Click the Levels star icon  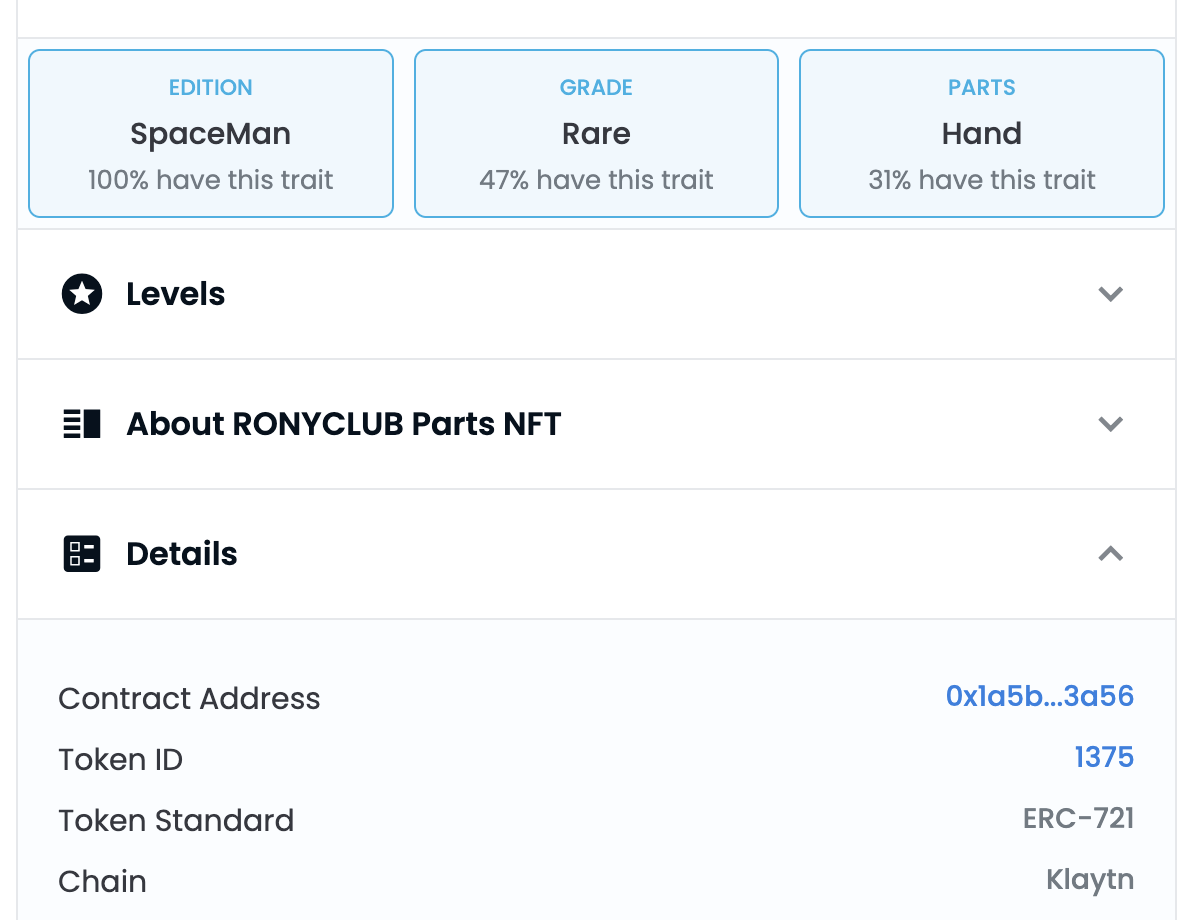point(82,294)
